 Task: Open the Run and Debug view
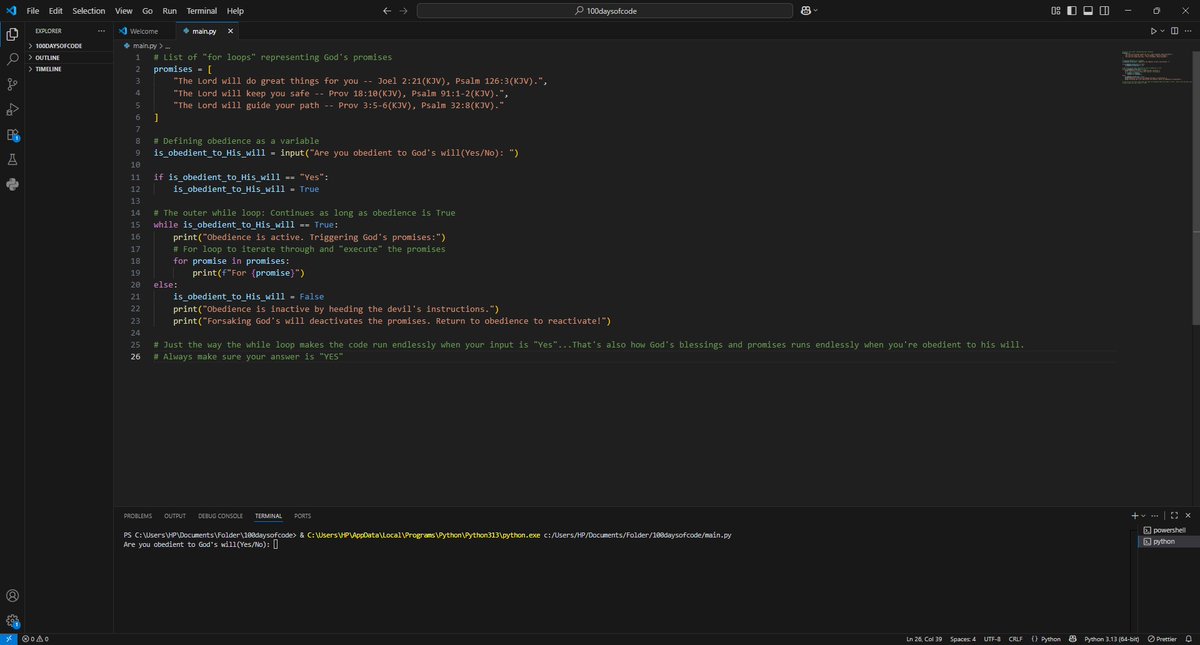(12, 110)
